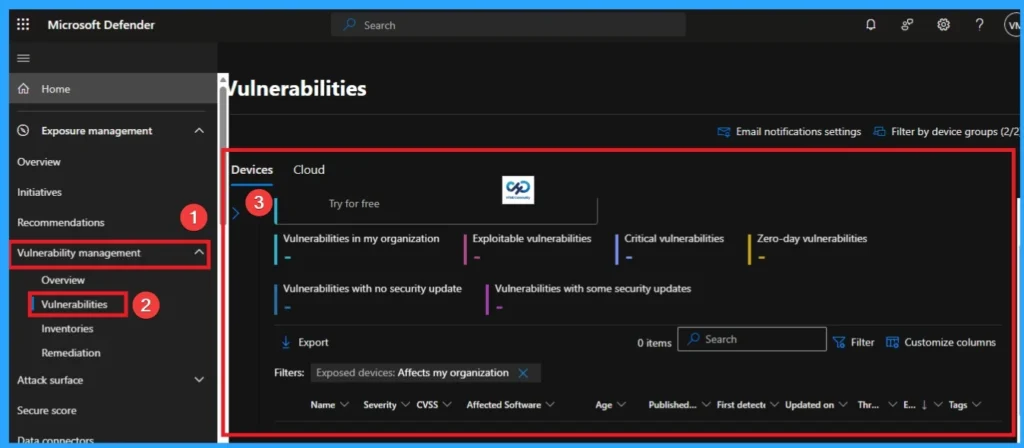Collapse the Vulnerability management section chevron
This screenshot has width=1024, height=448.
click(x=199, y=253)
